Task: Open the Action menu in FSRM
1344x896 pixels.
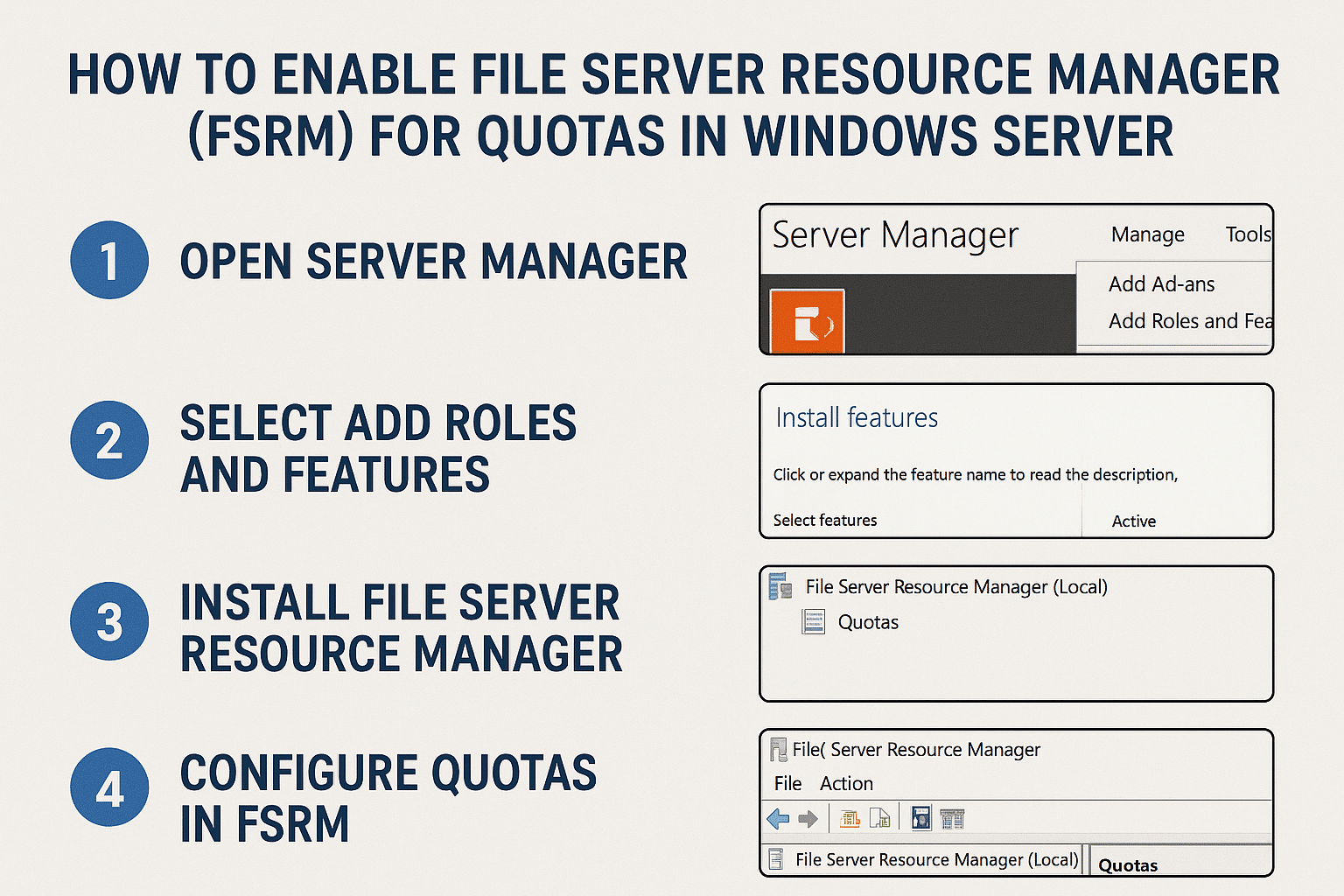Action: 846,783
